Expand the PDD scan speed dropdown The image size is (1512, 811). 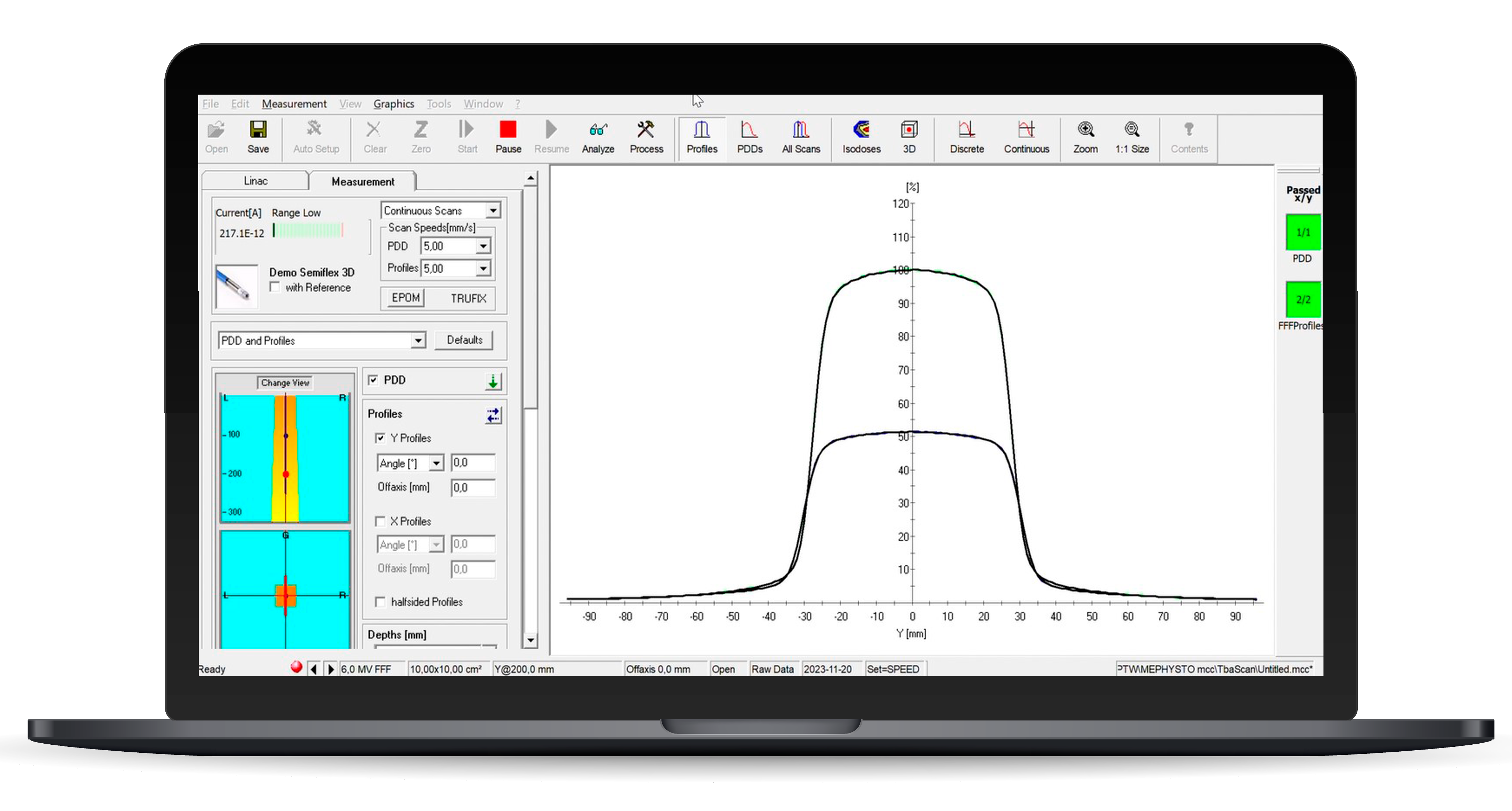(483, 246)
